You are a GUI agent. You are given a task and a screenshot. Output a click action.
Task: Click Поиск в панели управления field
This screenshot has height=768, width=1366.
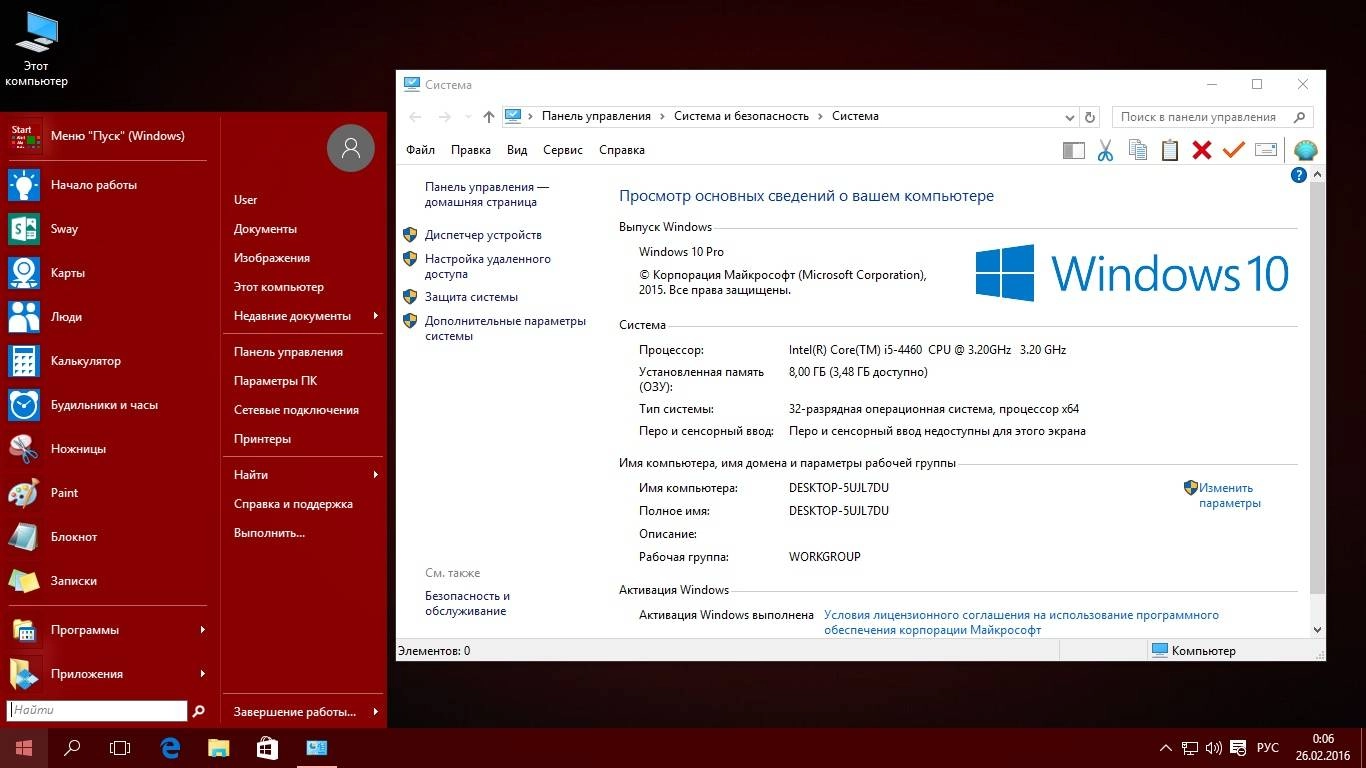pyautogui.click(x=1212, y=117)
